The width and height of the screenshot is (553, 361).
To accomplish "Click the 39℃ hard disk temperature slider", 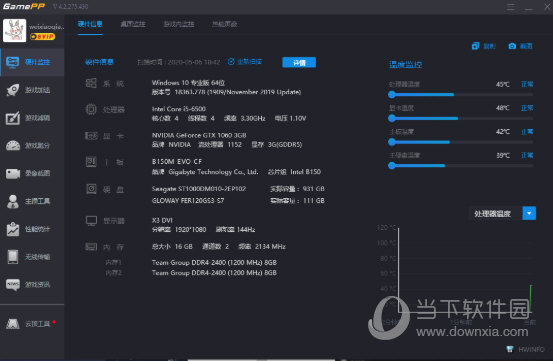I will (461, 165).
